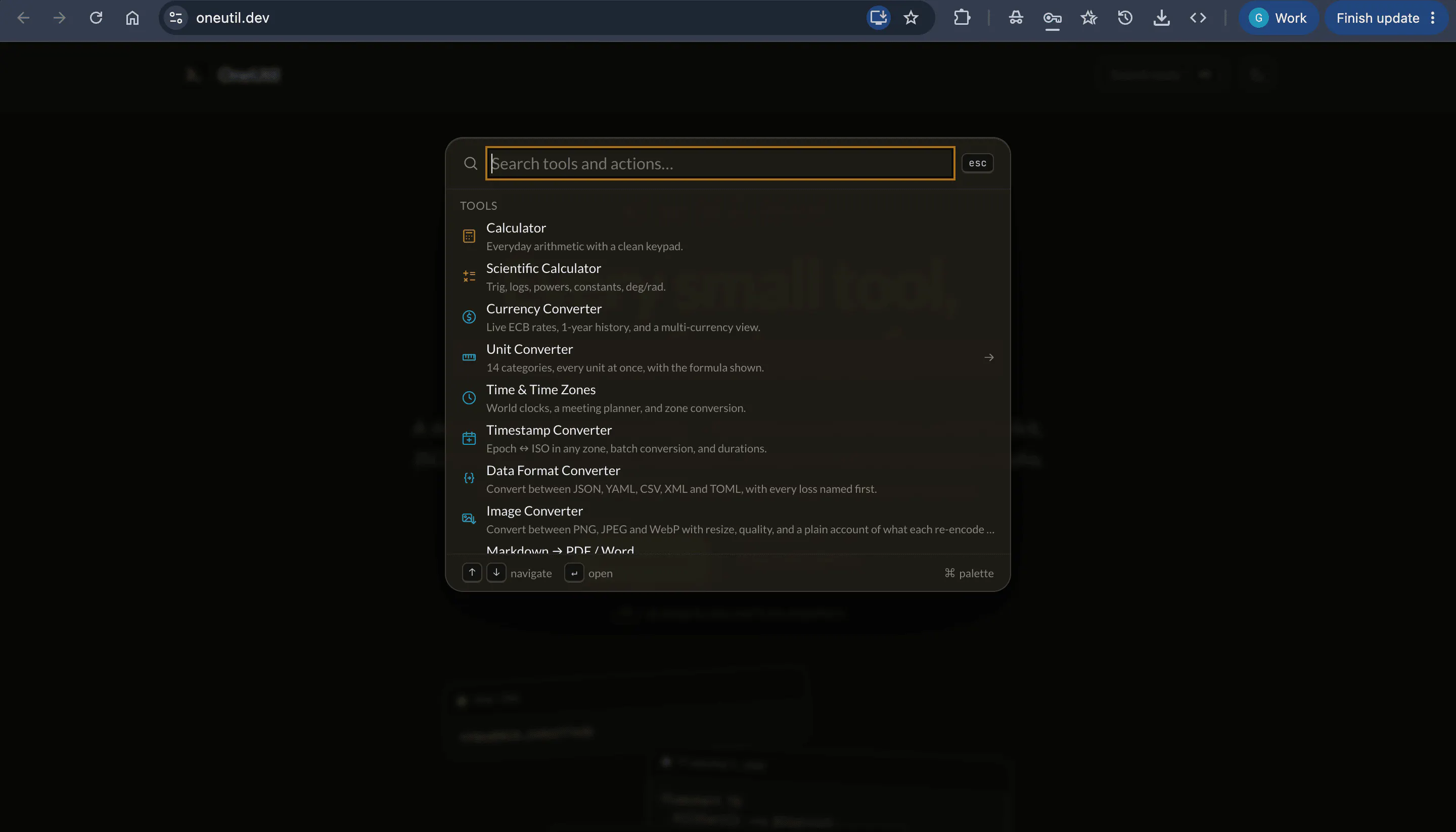Open the password key extension
The image size is (1456, 832).
tap(1052, 18)
